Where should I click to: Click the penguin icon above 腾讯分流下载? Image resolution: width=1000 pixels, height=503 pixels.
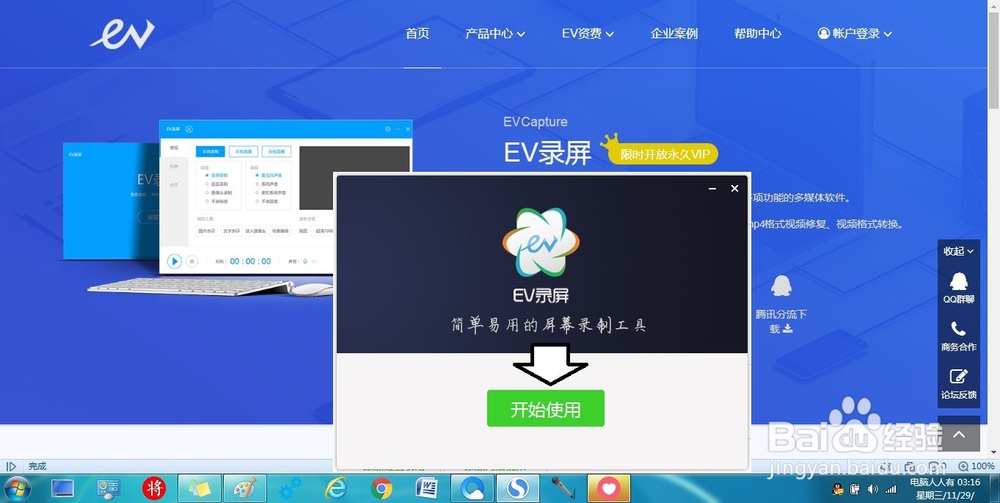(781, 286)
